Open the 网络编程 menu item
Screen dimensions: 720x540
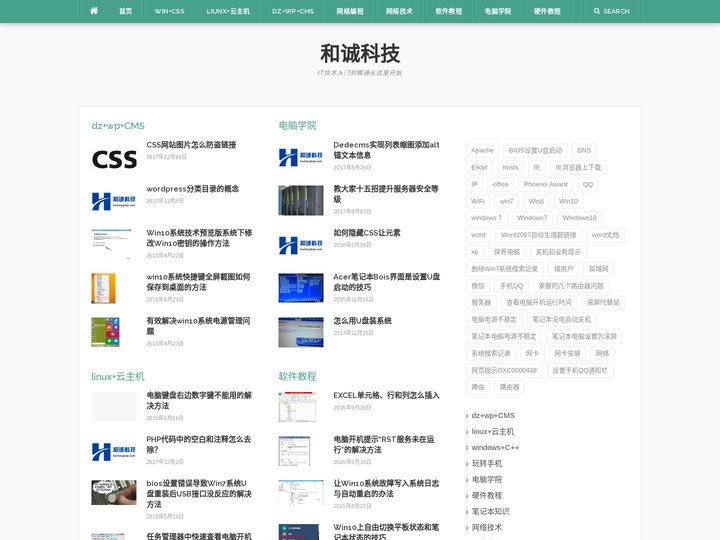click(x=350, y=11)
